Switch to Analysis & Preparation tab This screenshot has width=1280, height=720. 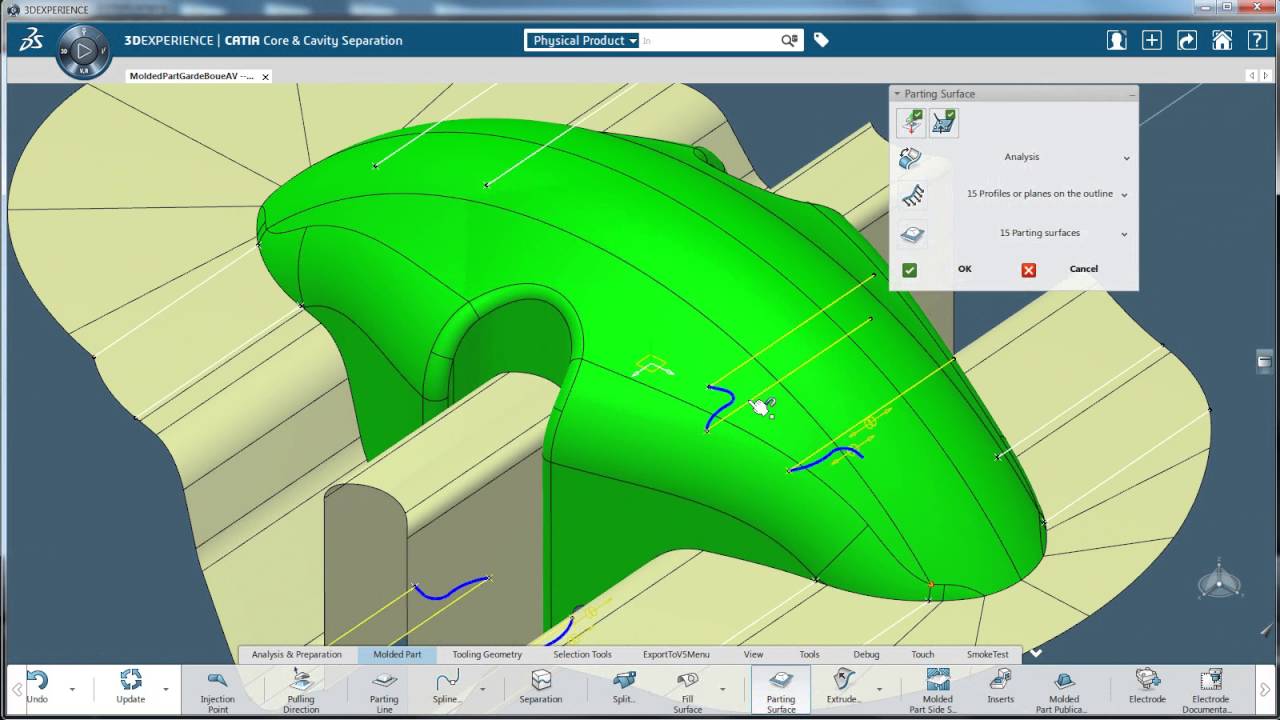pos(297,654)
